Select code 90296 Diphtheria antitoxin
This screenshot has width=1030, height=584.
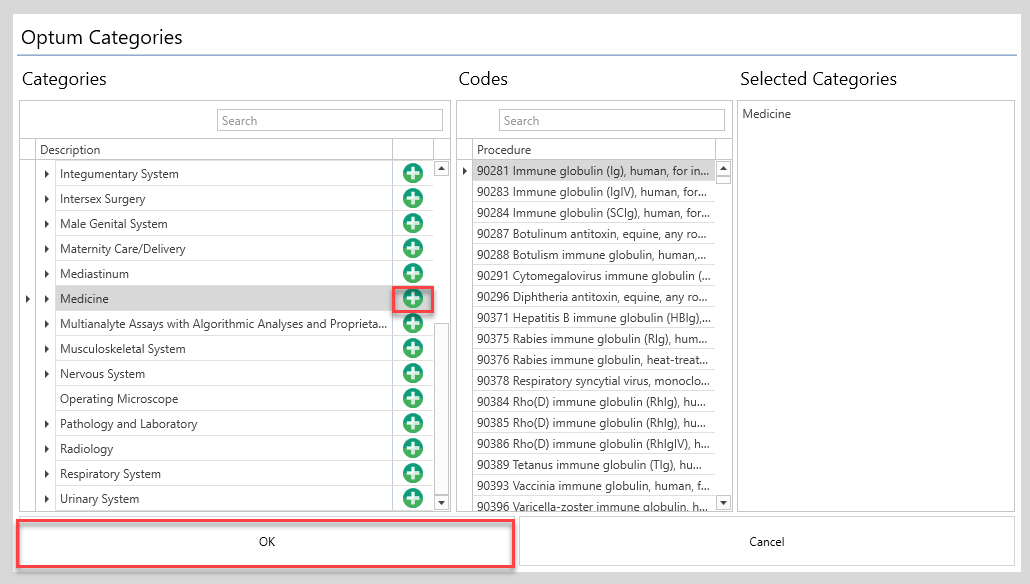[x=593, y=297]
